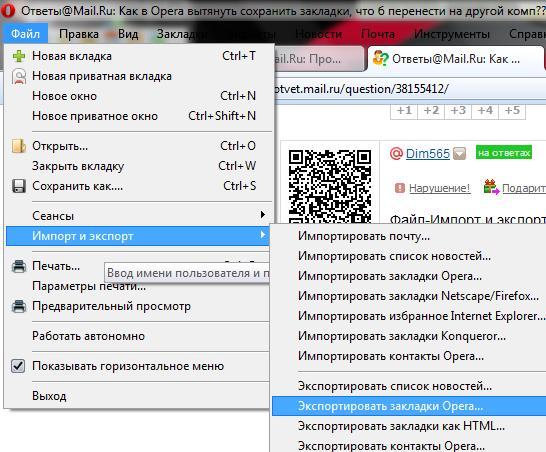Choose Новое окно
546x452 pixels.
point(138,96)
